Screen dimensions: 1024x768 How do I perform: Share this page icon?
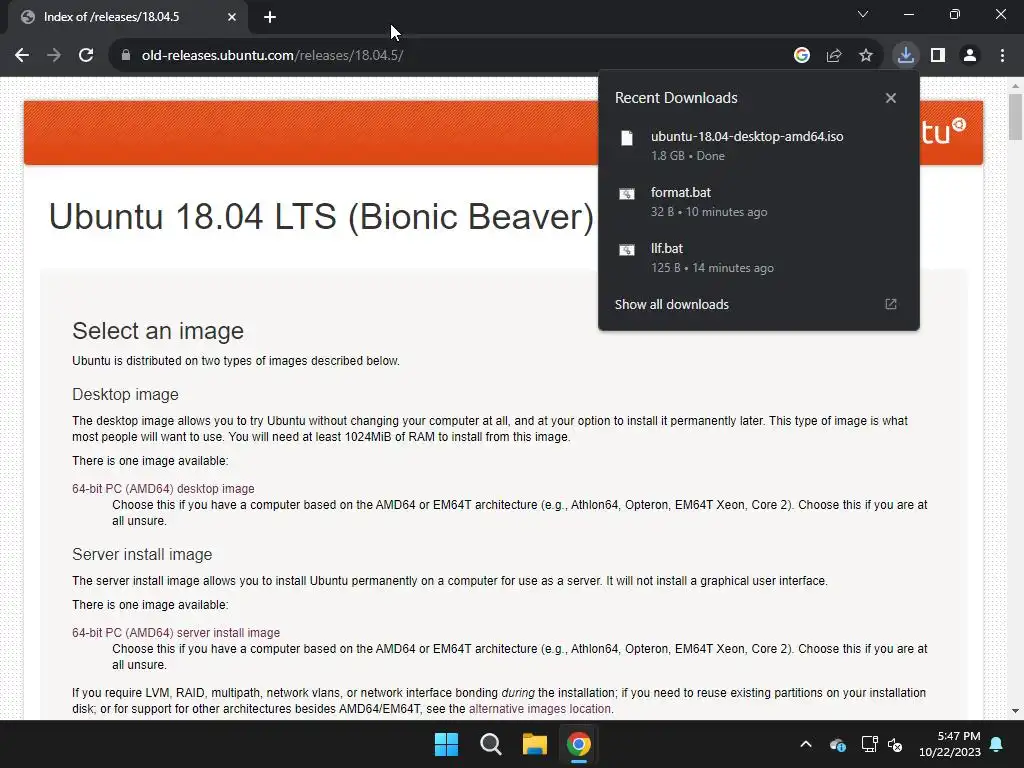click(834, 56)
